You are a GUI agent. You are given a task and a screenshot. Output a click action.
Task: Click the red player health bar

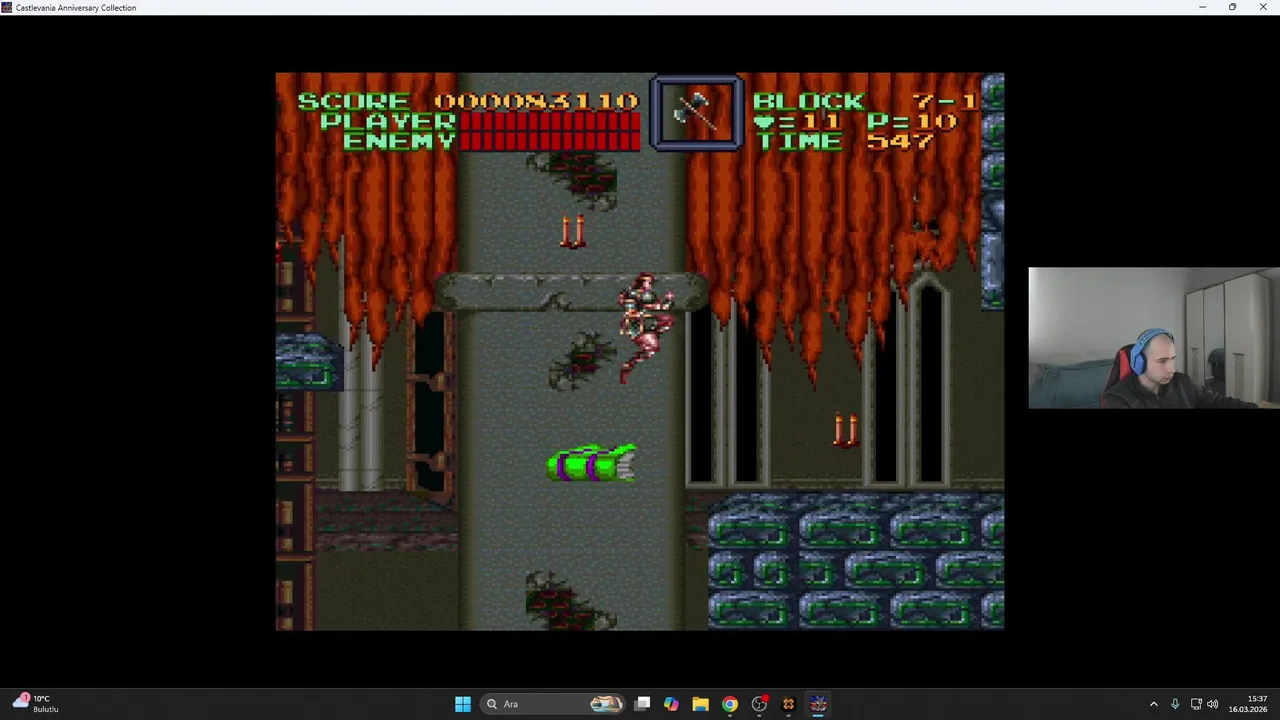[550, 122]
